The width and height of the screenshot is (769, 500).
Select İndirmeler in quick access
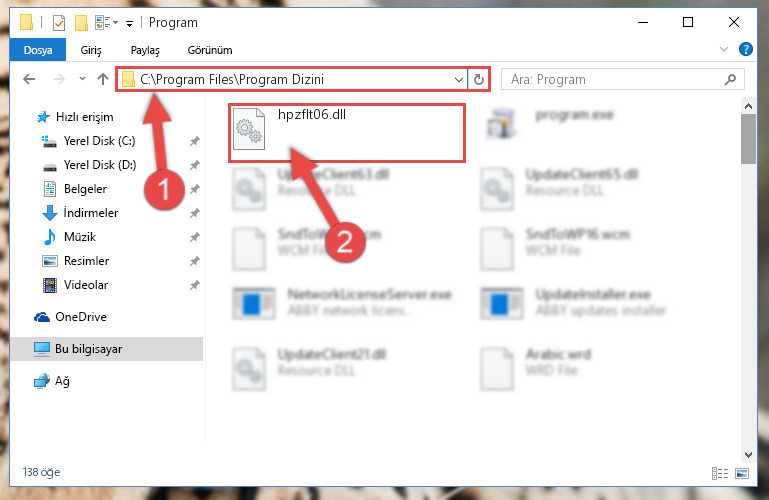(x=91, y=213)
